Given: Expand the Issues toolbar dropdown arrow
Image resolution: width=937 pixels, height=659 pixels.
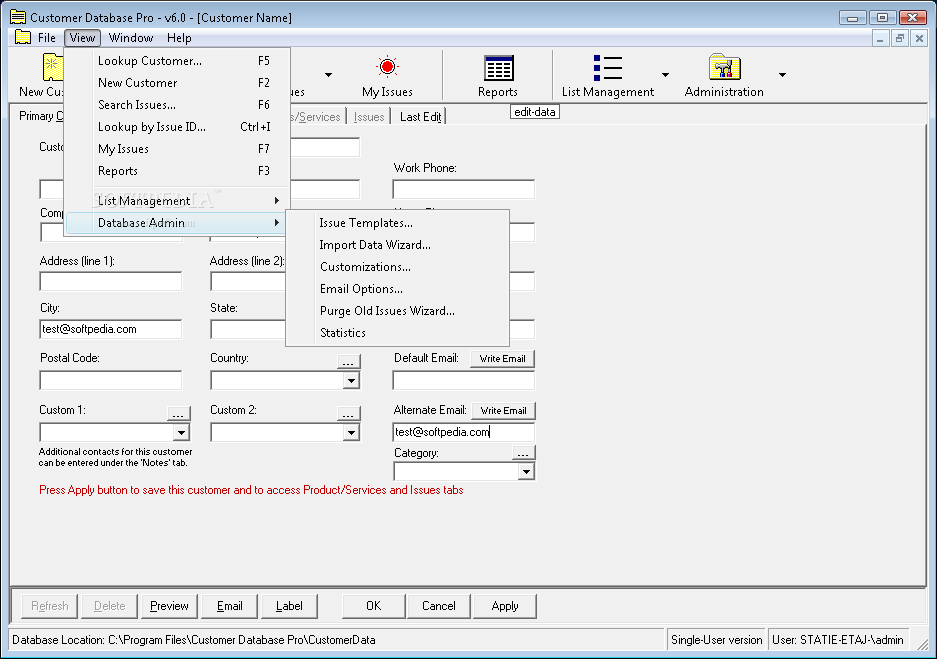Looking at the screenshot, I should (328, 75).
